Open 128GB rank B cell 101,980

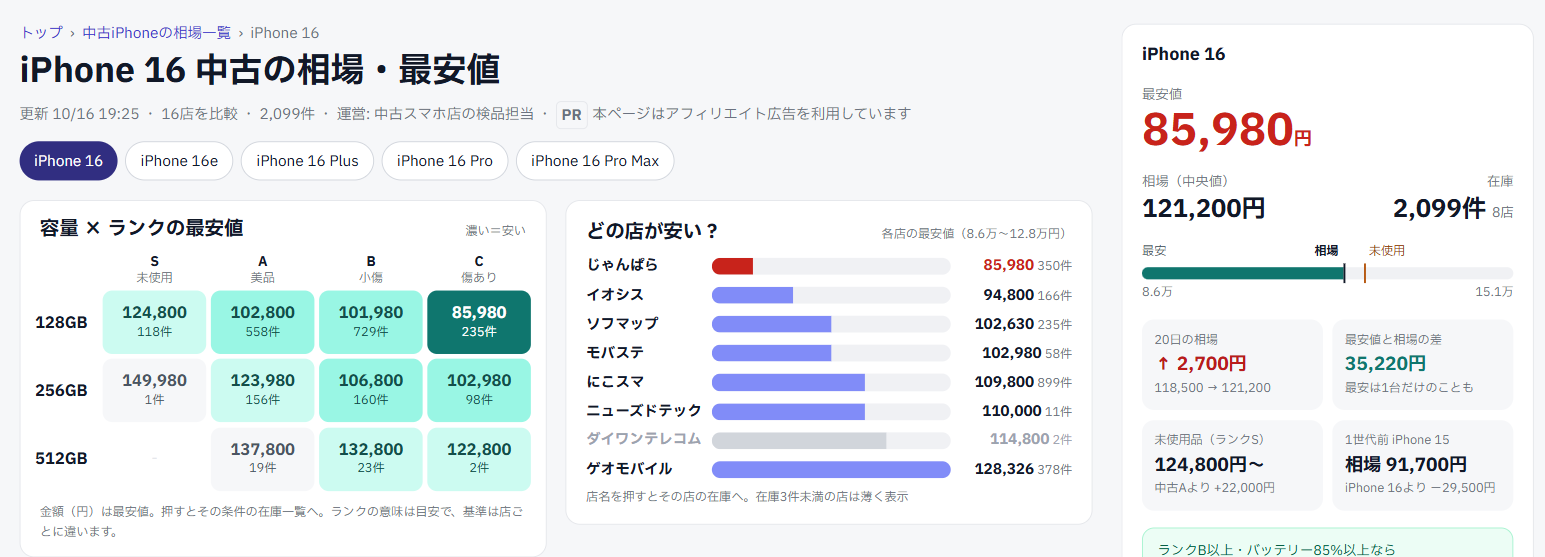click(x=370, y=322)
